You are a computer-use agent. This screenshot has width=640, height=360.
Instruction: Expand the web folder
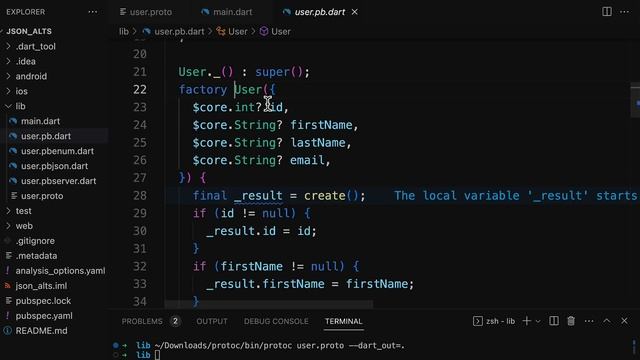coord(24,226)
